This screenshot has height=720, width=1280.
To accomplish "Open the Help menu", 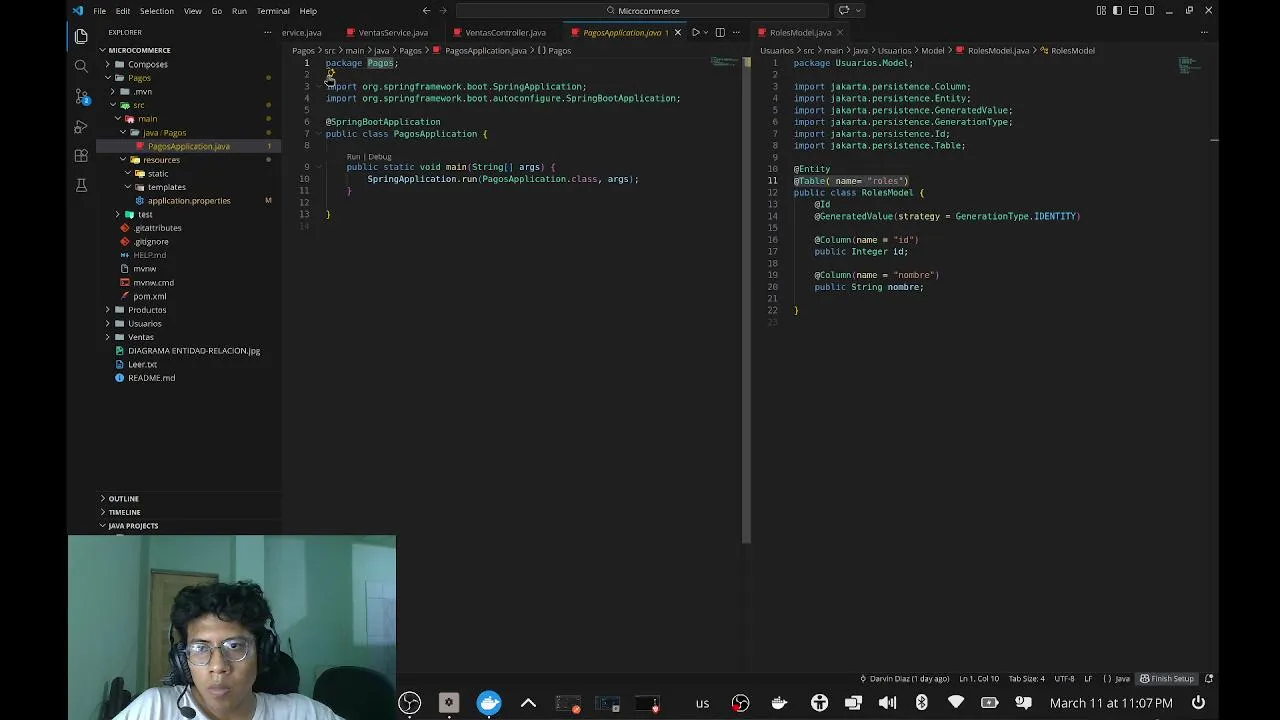I will coord(308,10).
